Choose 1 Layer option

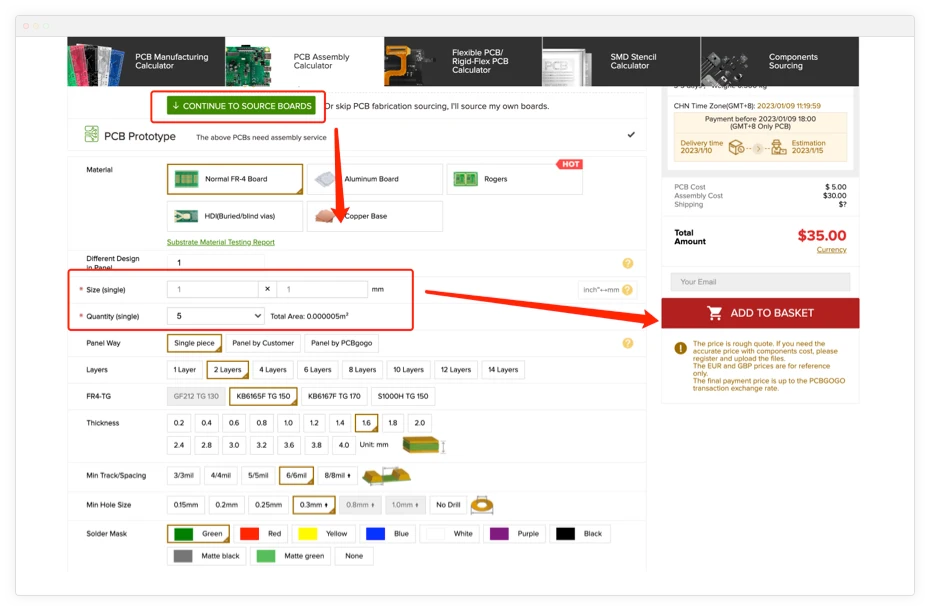(184, 370)
